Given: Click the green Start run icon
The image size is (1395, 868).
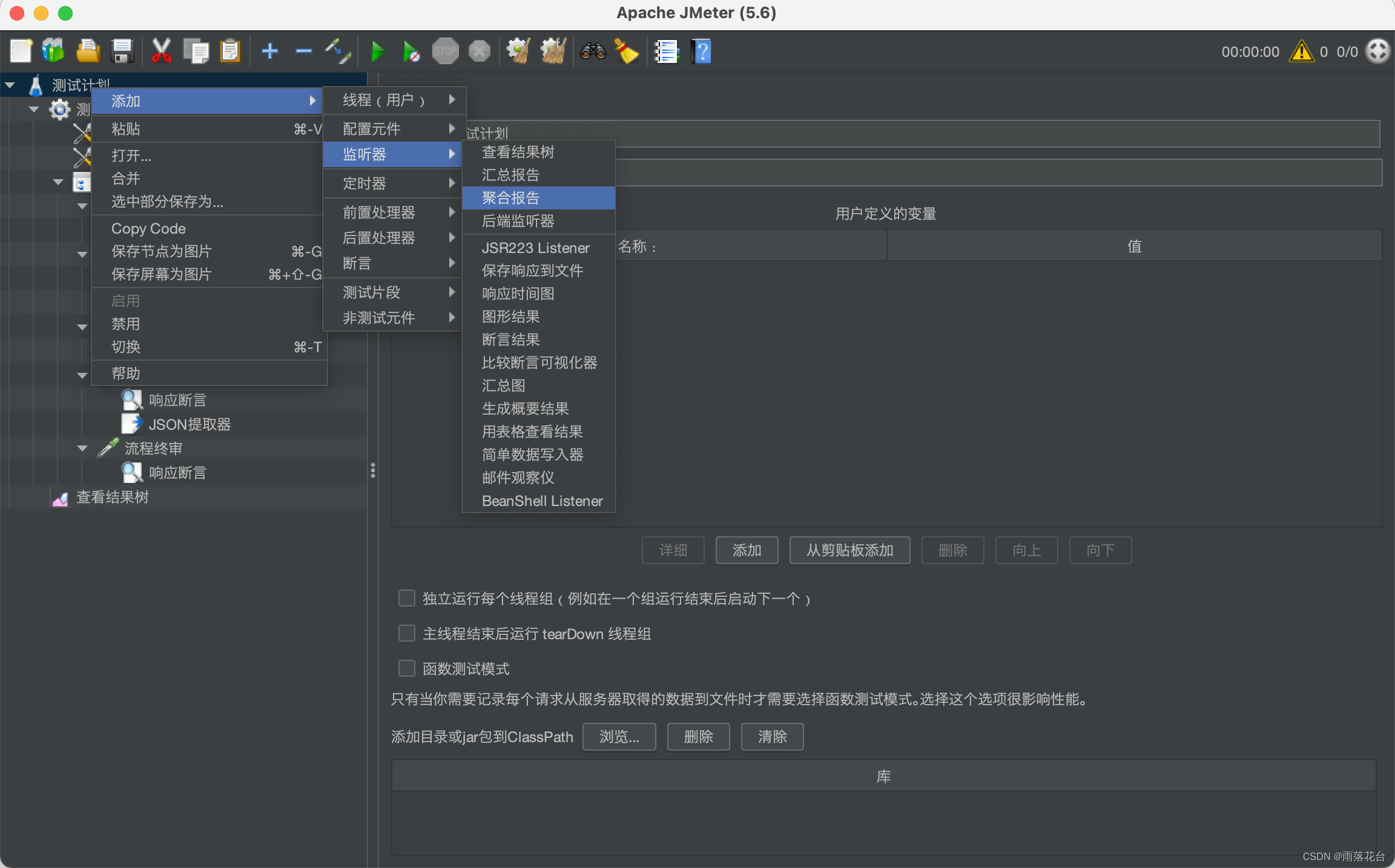Looking at the screenshot, I should point(378,51).
